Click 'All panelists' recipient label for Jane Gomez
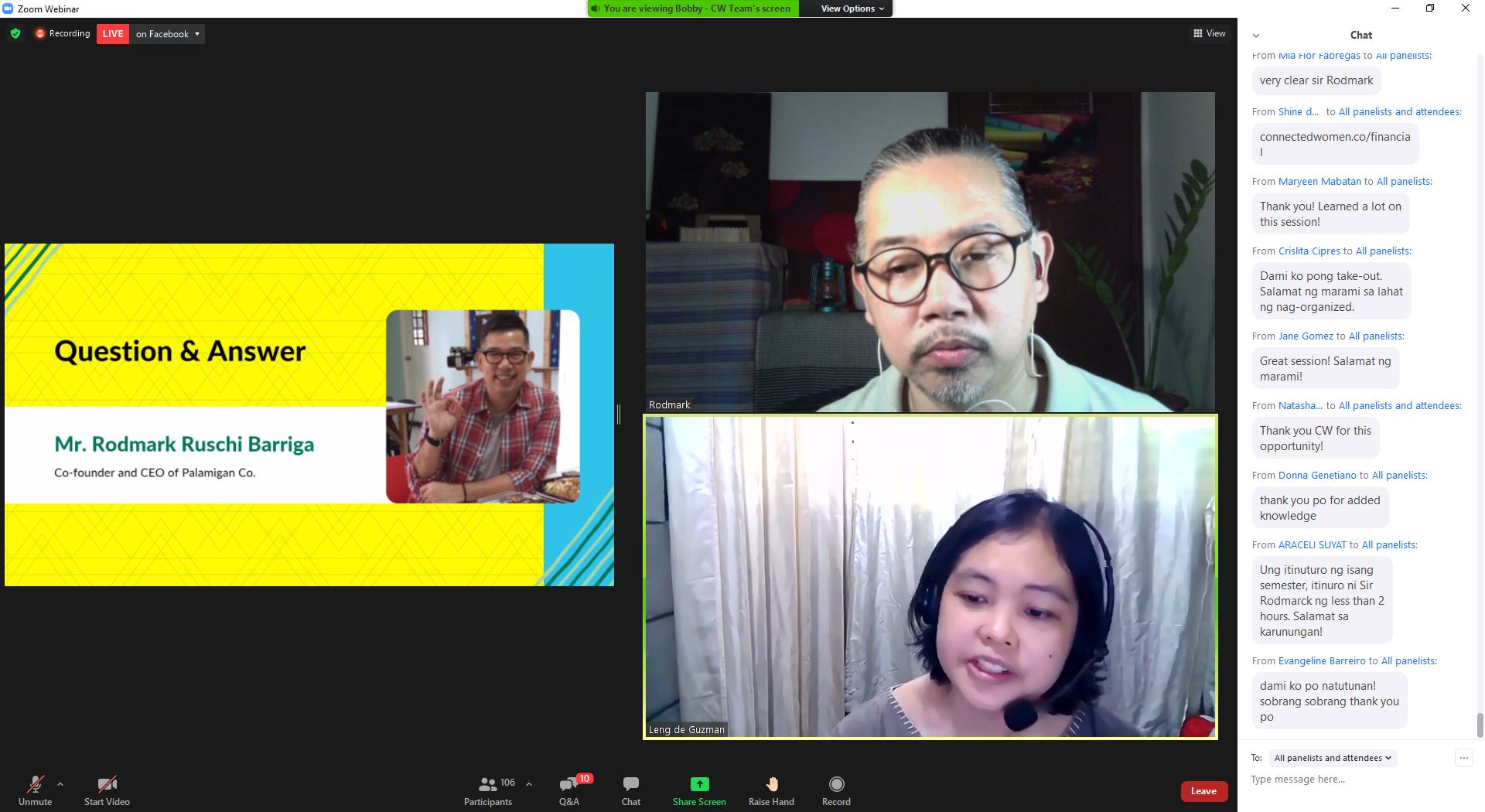Screen dimensions: 1485x812 1377,336
